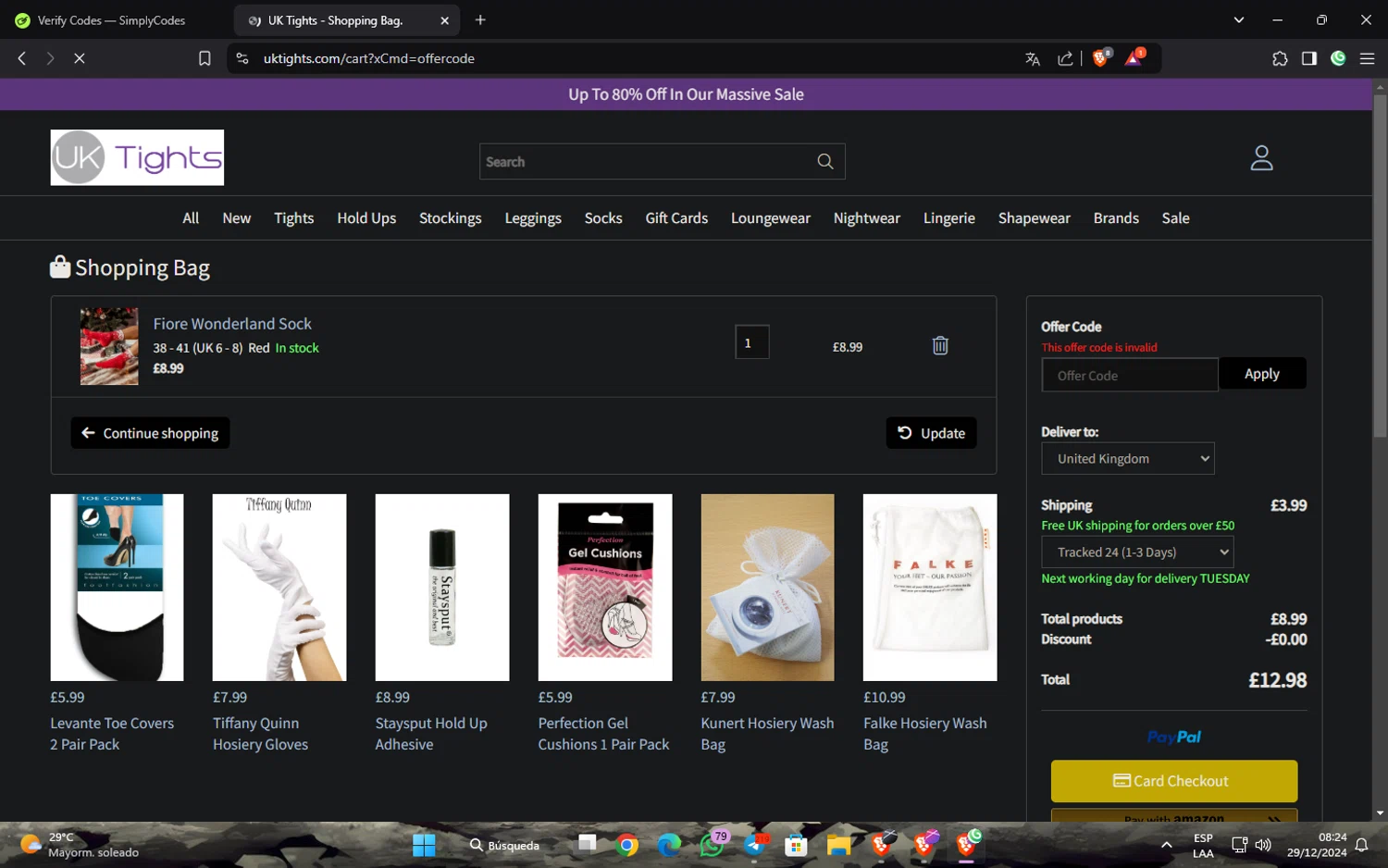
Task: Open WhatsApp from taskbar
Action: coord(712,845)
